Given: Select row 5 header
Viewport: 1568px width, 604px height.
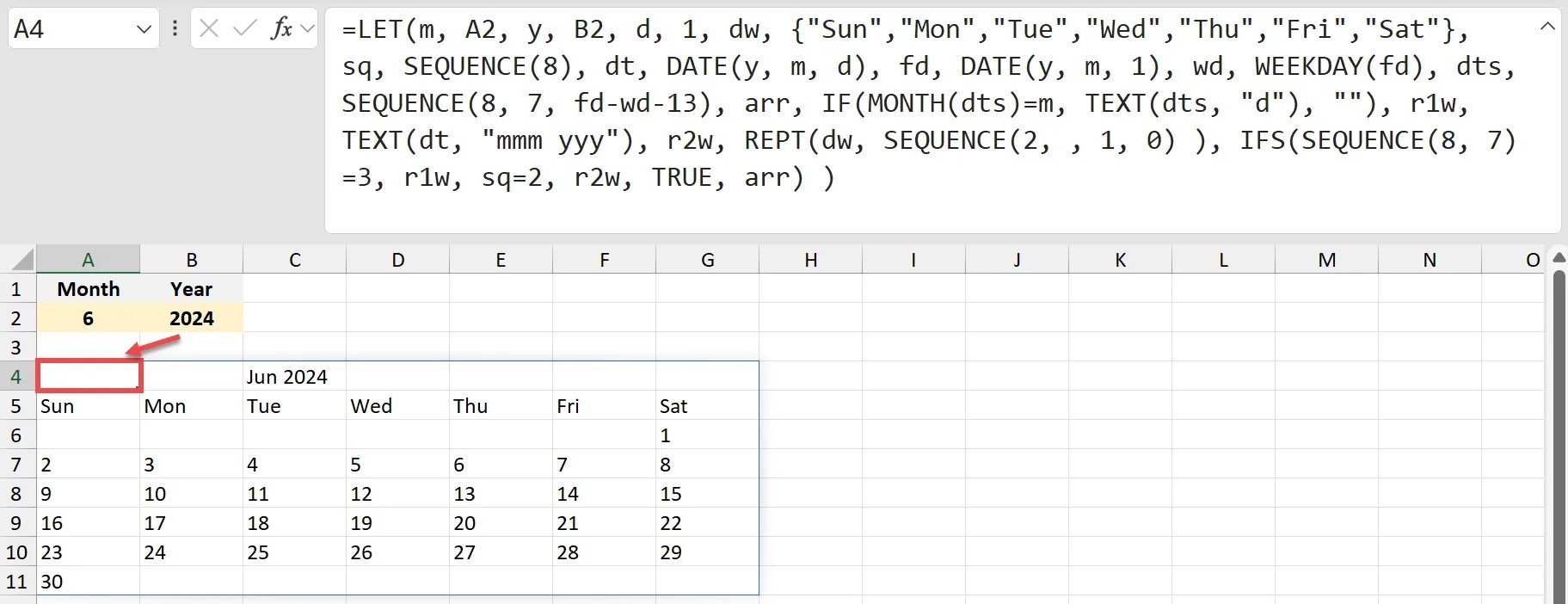Looking at the screenshot, I should click(17, 406).
